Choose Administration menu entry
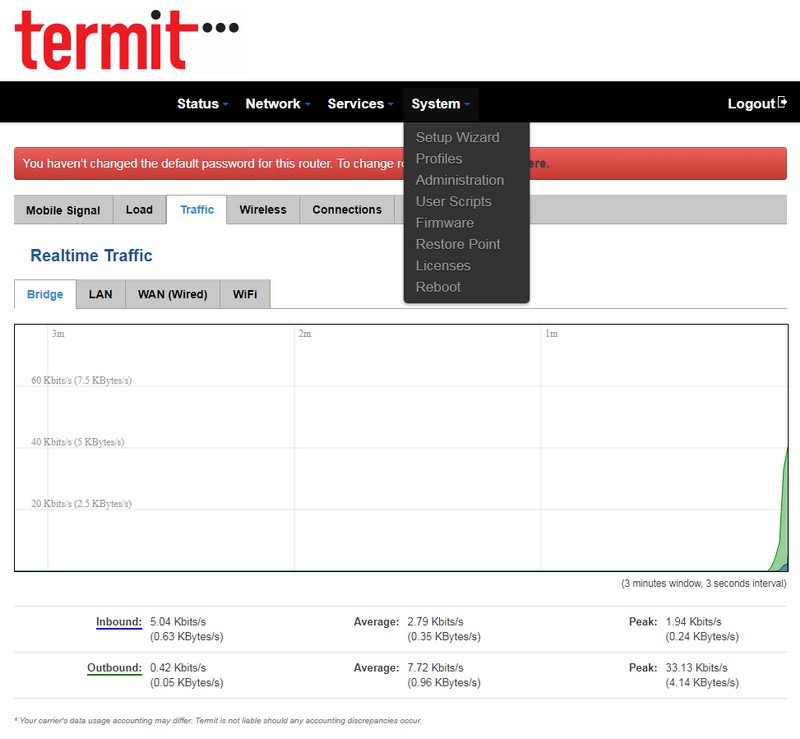 pyautogui.click(x=459, y=180)
